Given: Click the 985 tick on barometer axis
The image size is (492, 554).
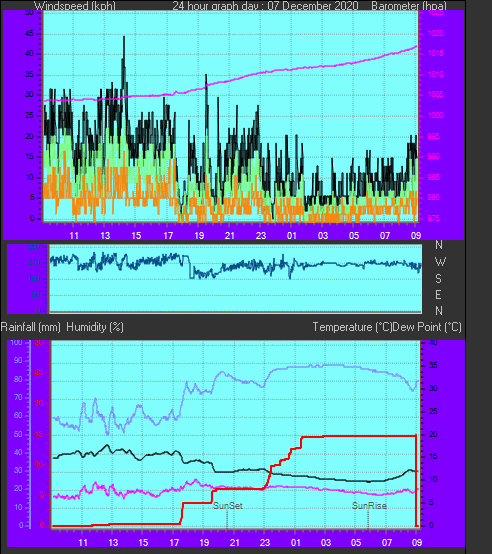Looking at the screenshot, I should pyautogui.click(x=434, y=177).
